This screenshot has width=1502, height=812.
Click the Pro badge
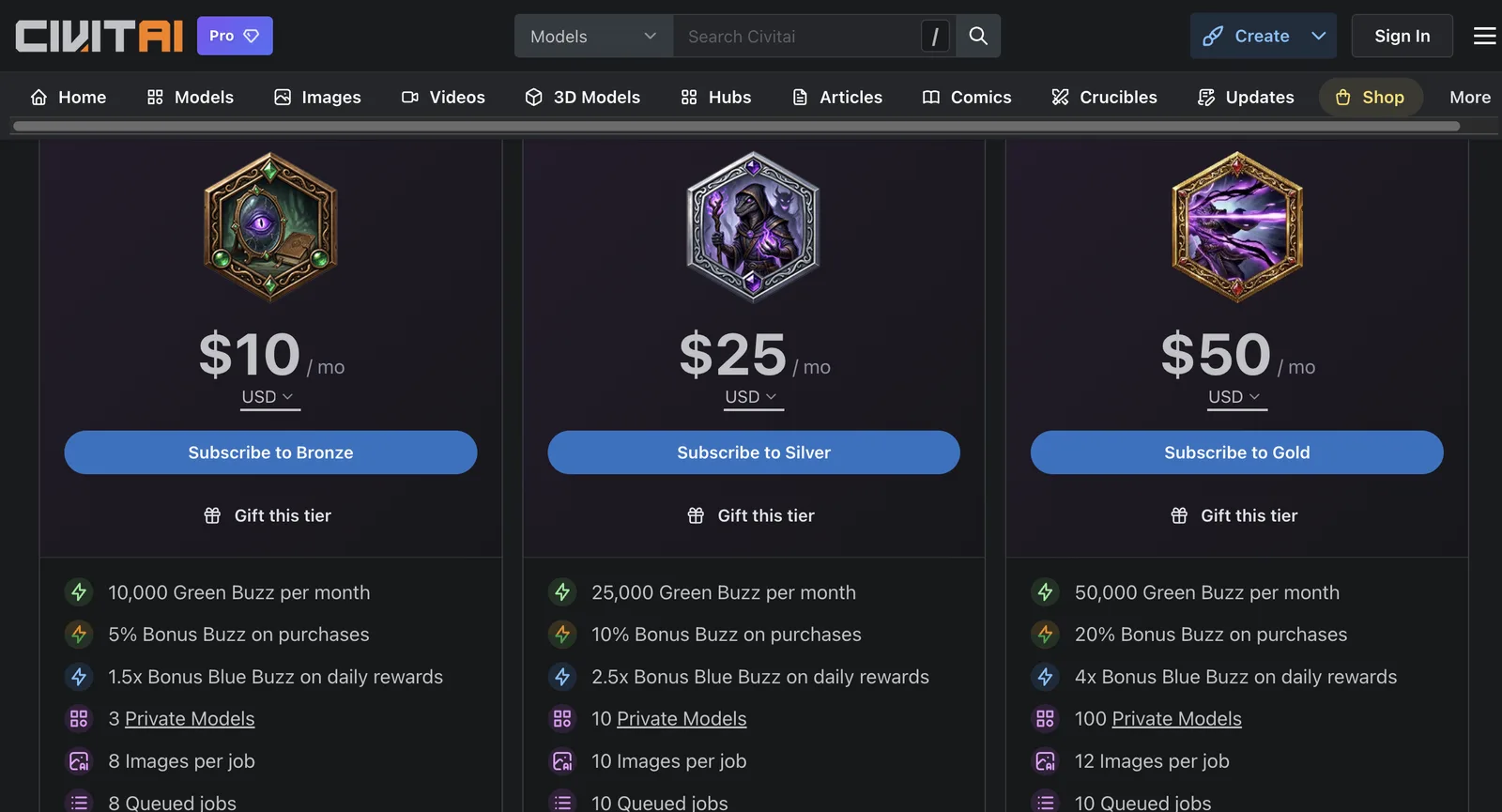tap(235, 36)
